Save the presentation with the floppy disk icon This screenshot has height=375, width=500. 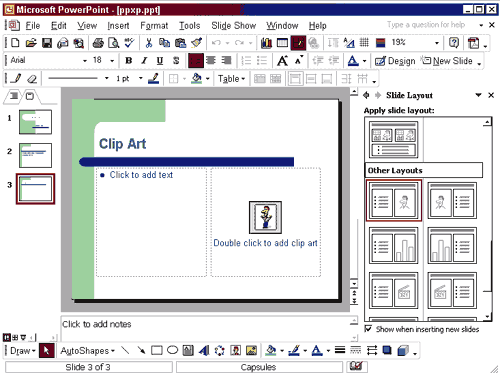(x=47, y=43)
